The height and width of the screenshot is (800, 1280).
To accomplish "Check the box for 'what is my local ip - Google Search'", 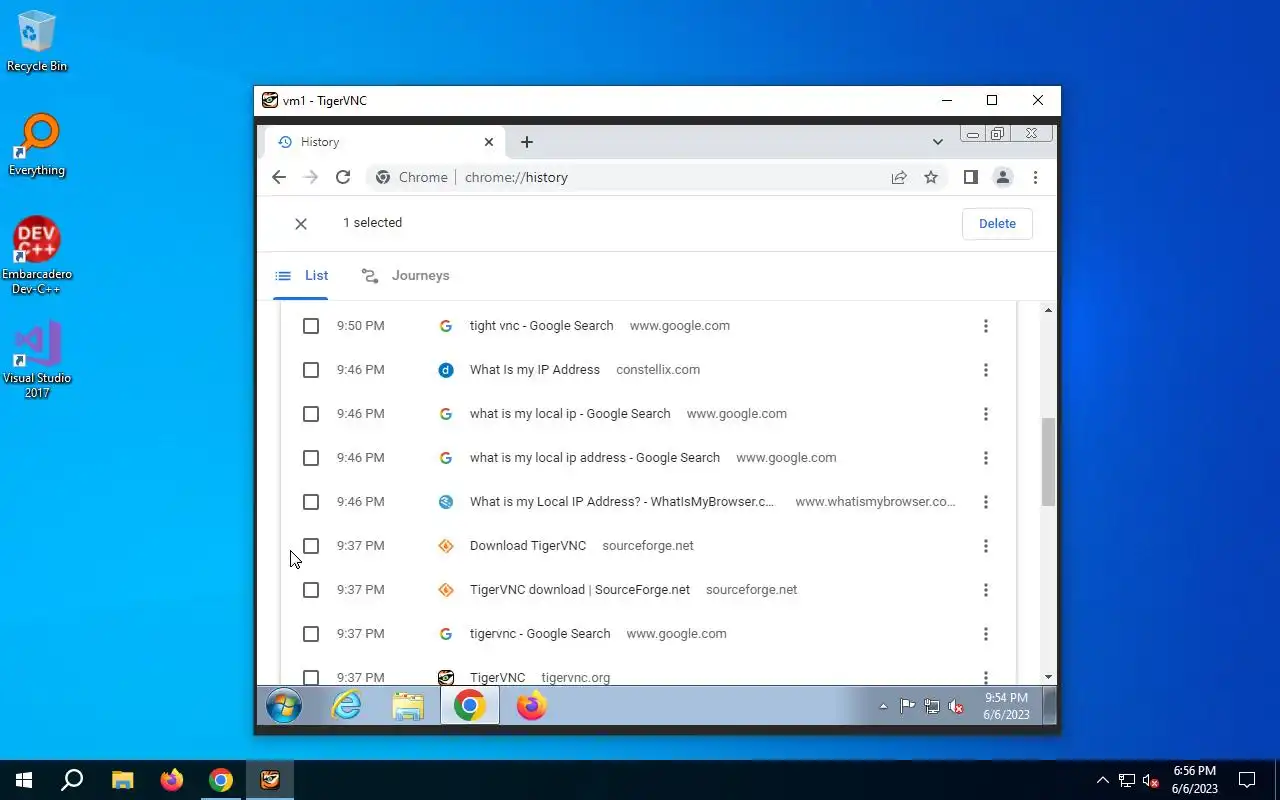I will 311,414.
